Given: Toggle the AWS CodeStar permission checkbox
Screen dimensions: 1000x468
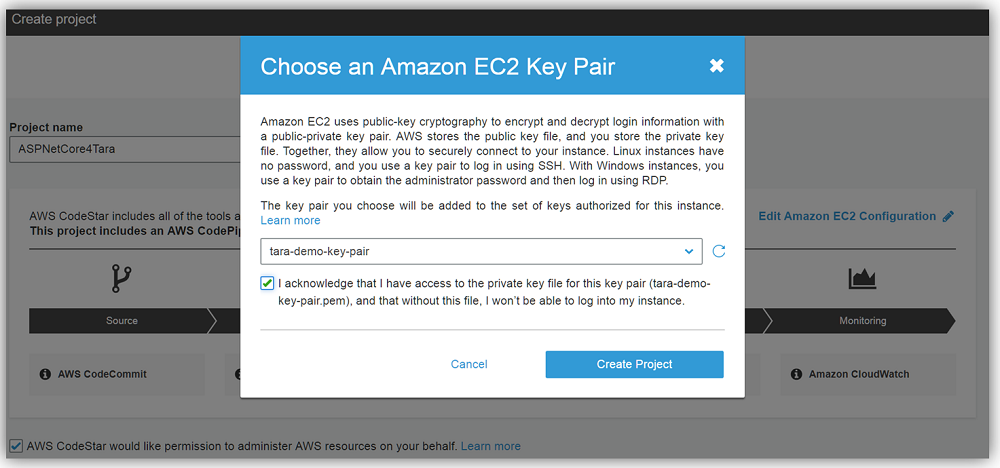Looking at the screenshot, I should (15, 446).
